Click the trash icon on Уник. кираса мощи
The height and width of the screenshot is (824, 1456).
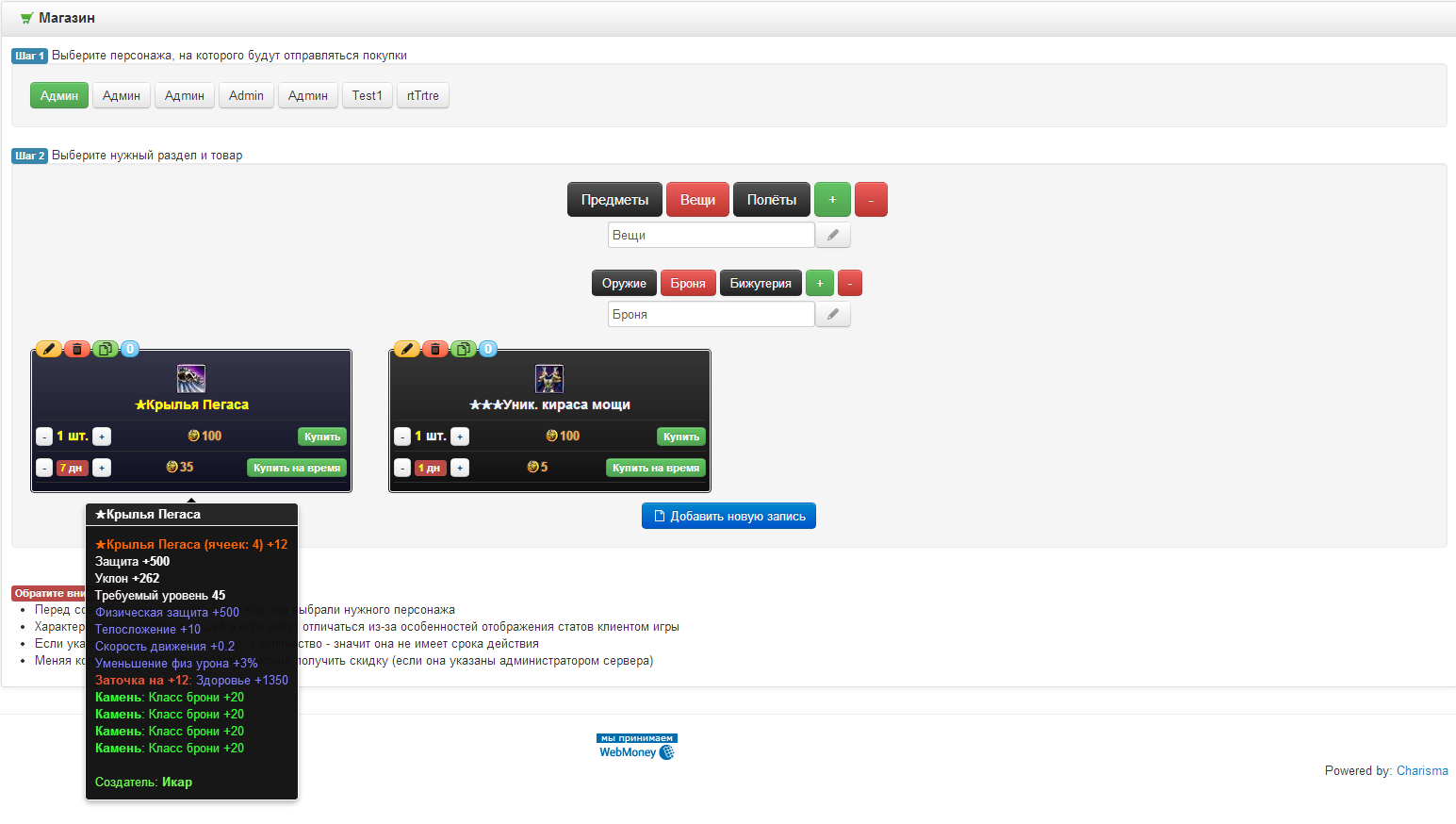[x=435, y=349]
